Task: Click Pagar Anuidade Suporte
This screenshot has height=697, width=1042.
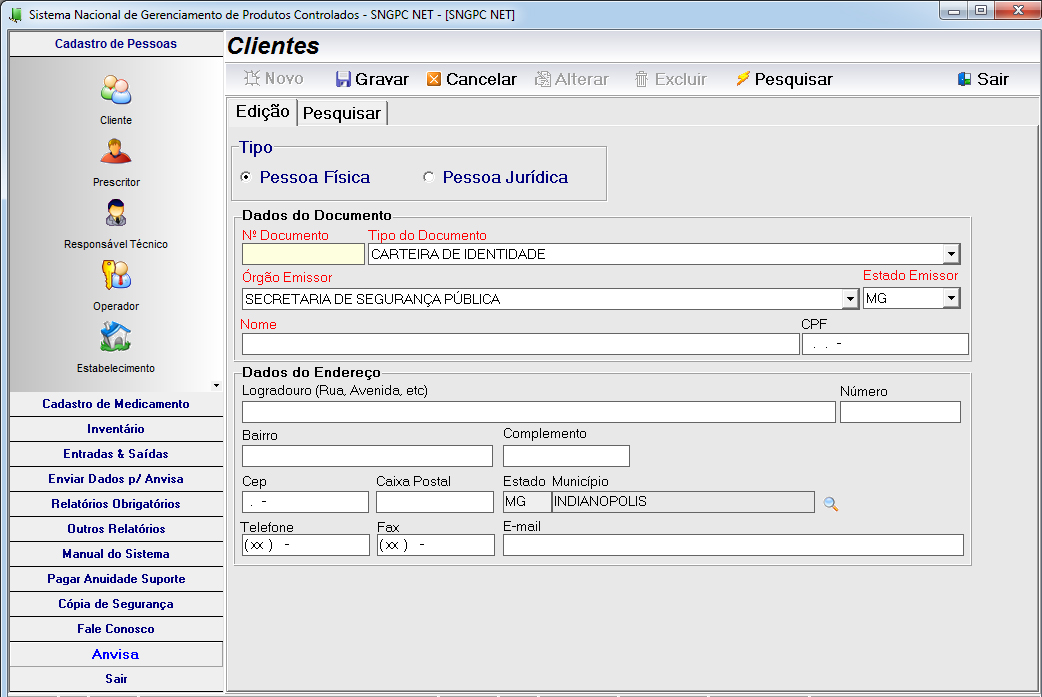Action: click(x=116, y=579)
